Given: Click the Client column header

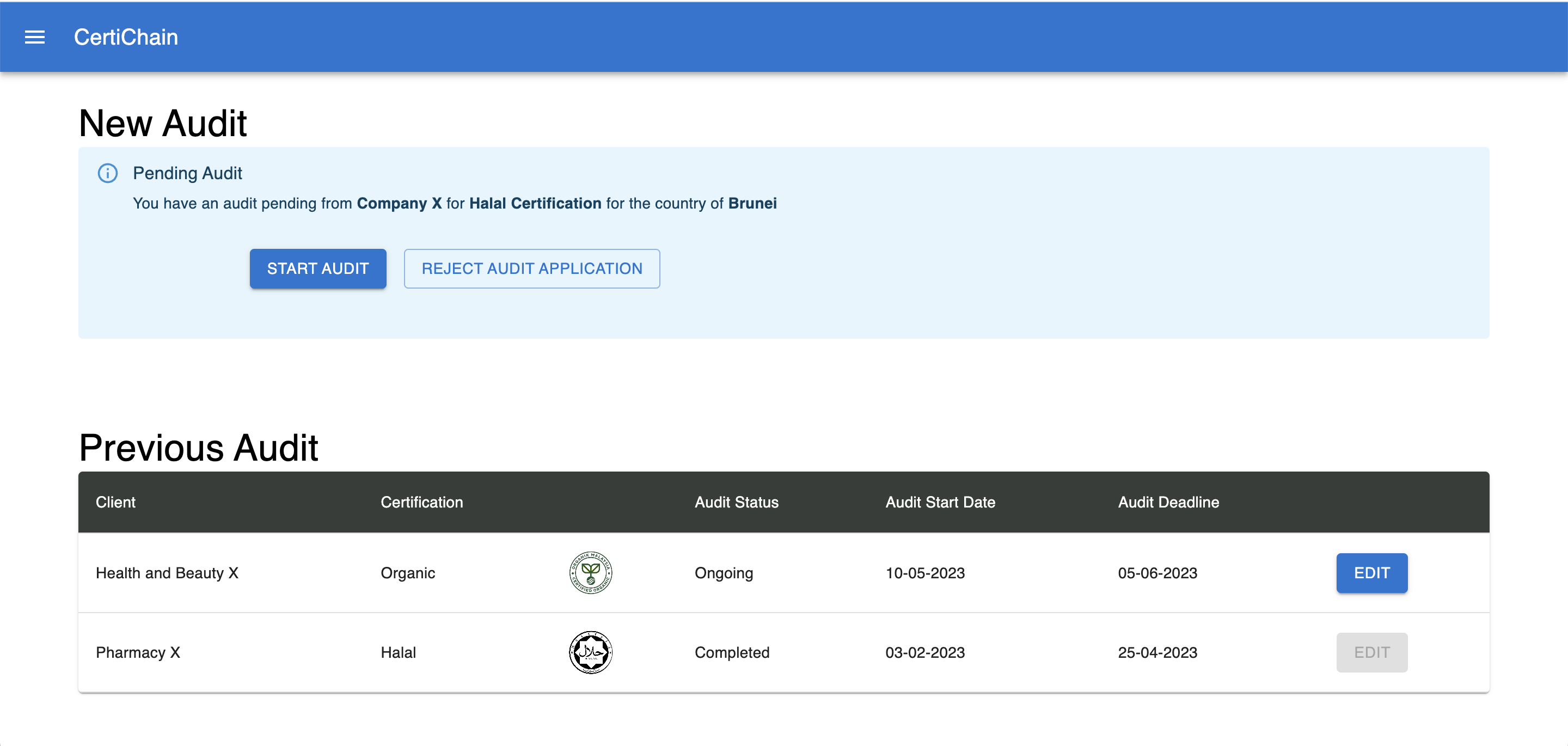Looking at the screenshot, I should pyautogui.click(x=115, y=502).
